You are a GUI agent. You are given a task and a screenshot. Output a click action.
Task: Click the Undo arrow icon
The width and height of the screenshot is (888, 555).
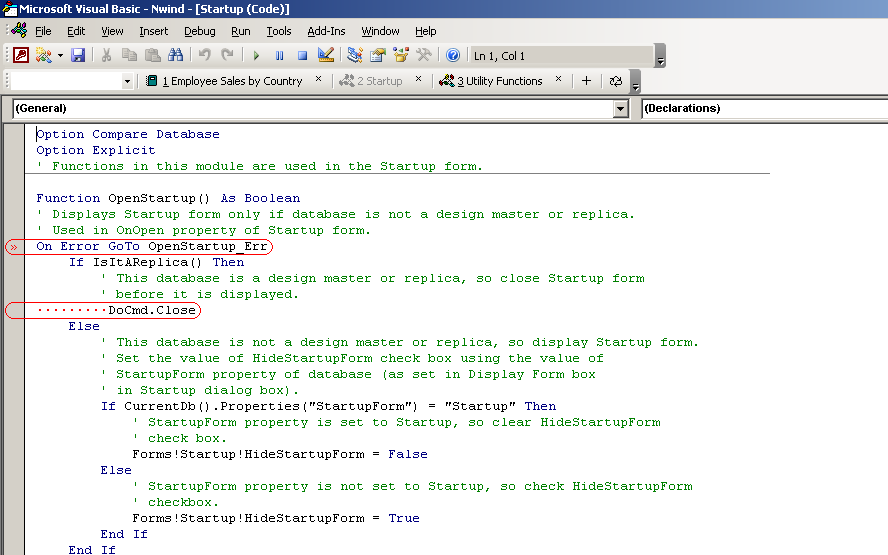click(x=204, y=55)
